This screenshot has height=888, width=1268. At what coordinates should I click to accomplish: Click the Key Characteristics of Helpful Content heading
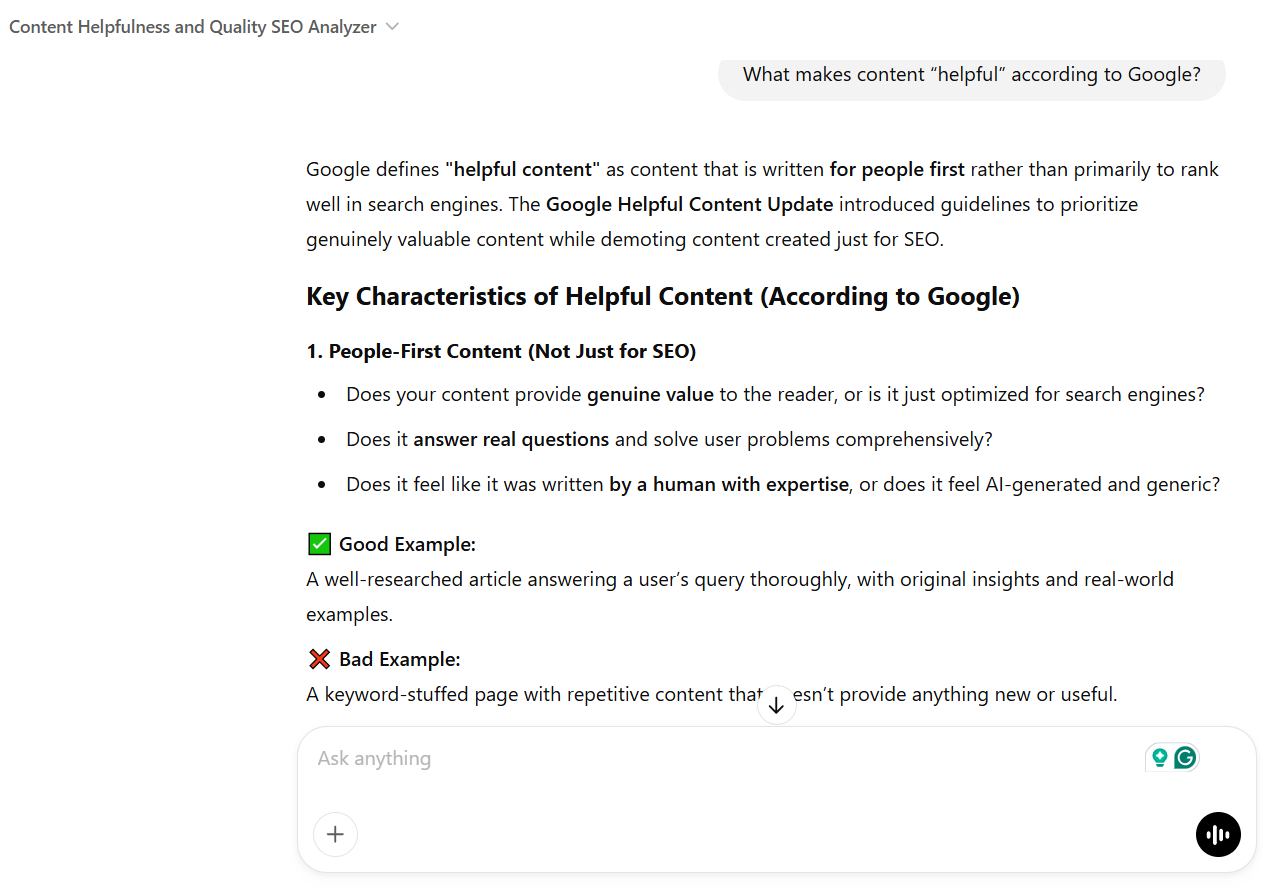point(662,297)
